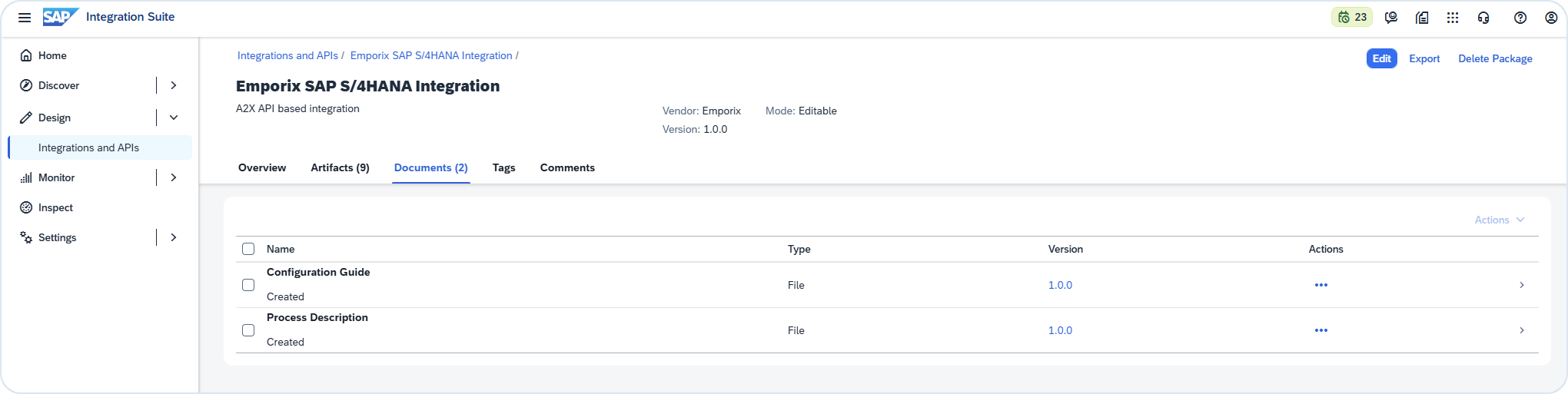Click the Delete Package button
Viewport: 1568px width, 394px height.
tap(1495, 58)
